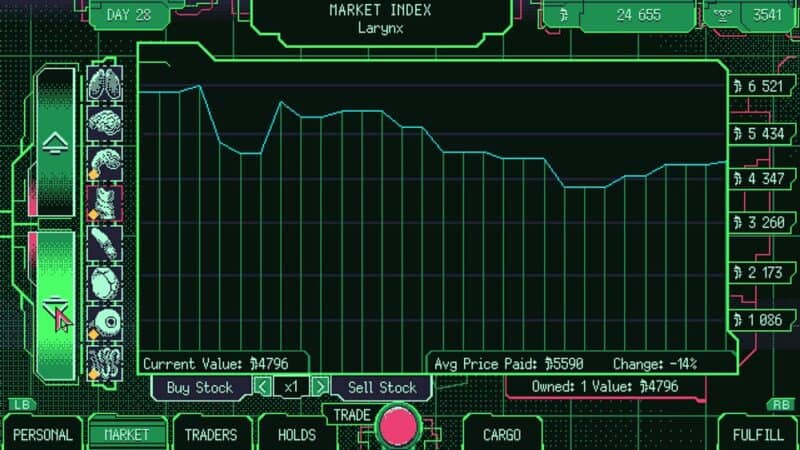Select the eyeball organ icon
The image size is (800, 450).
click(105, 322)
